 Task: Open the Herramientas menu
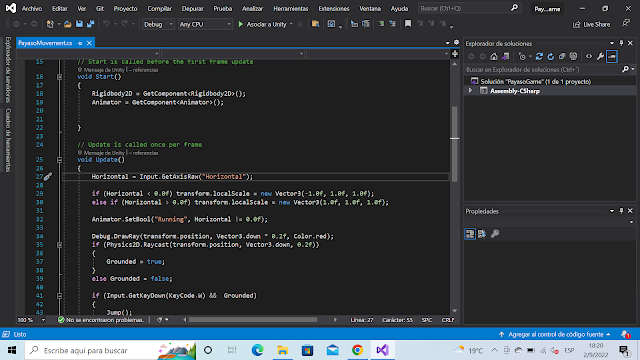tap(291, 9)
